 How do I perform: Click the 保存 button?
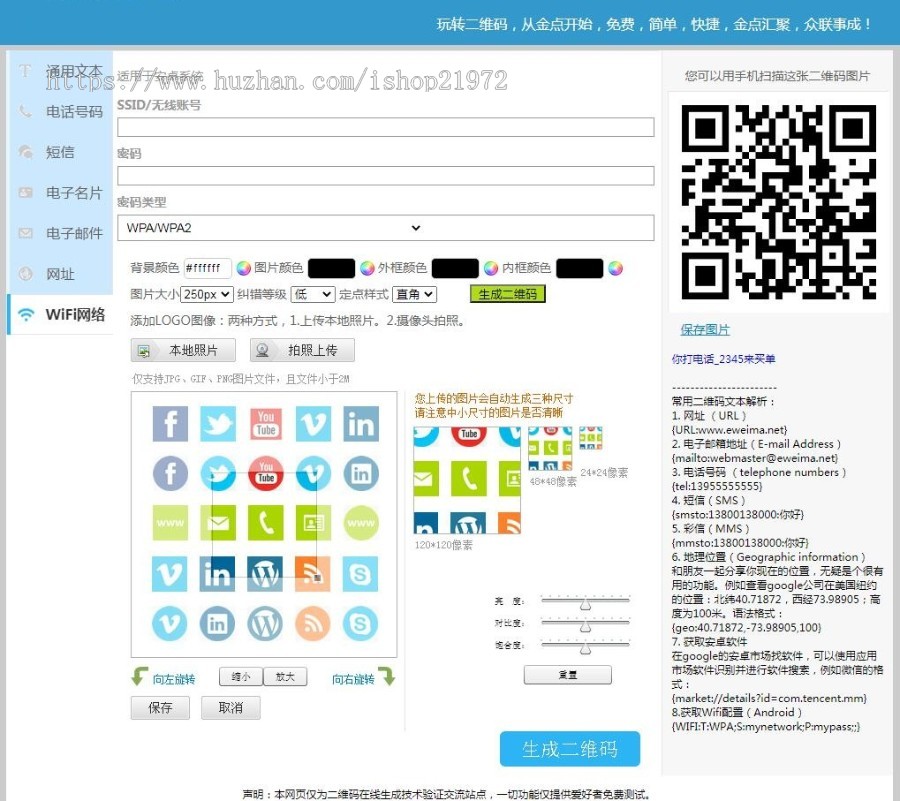[160, 708]
